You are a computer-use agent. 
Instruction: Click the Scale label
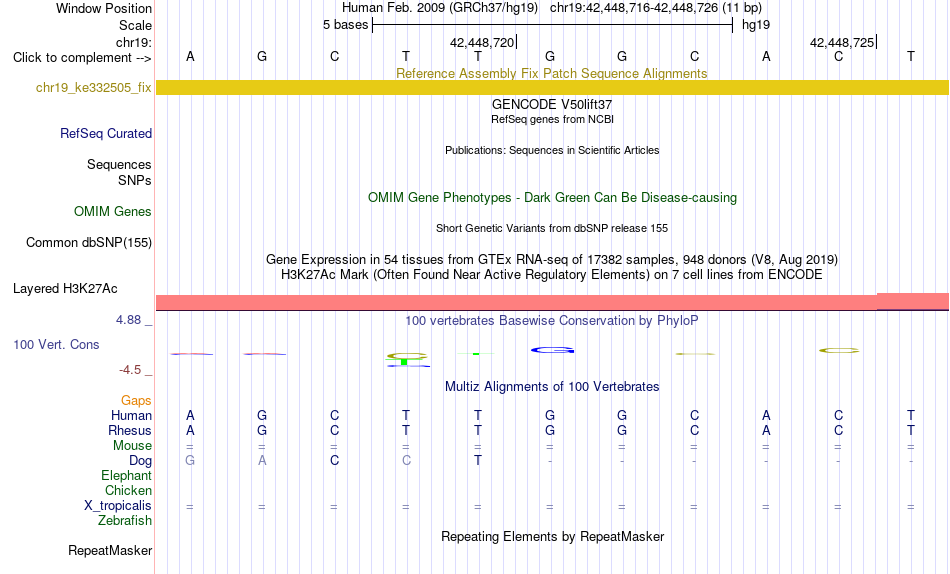coord(136,25)
